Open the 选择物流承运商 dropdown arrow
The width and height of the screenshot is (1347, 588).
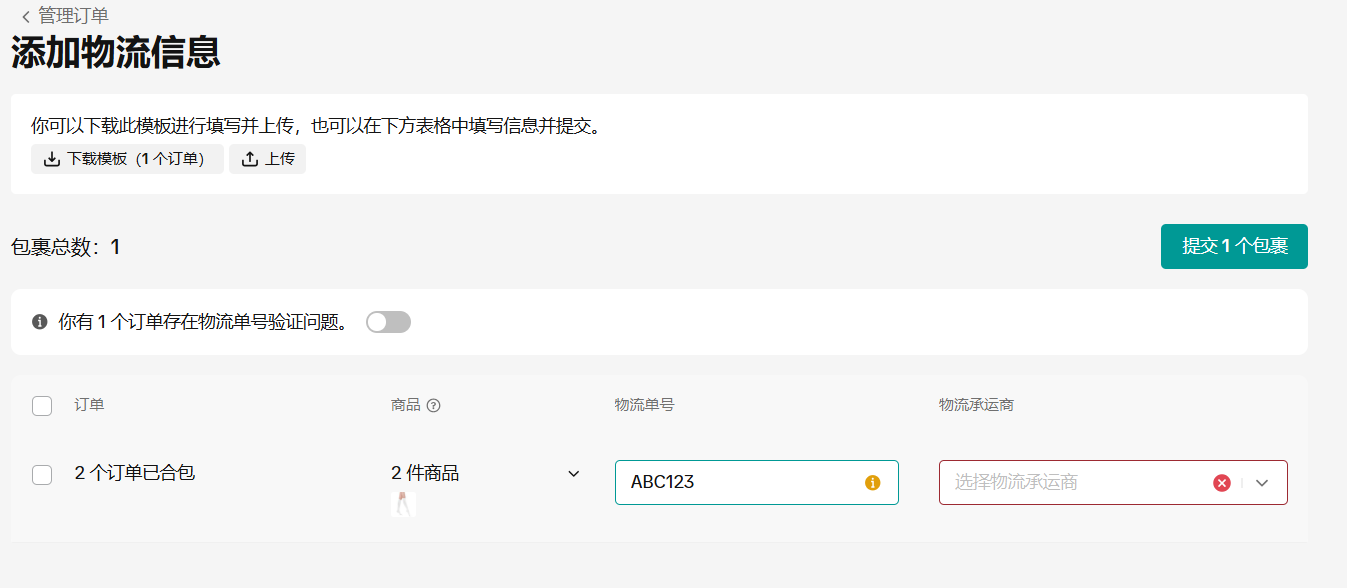[1262, 483]
